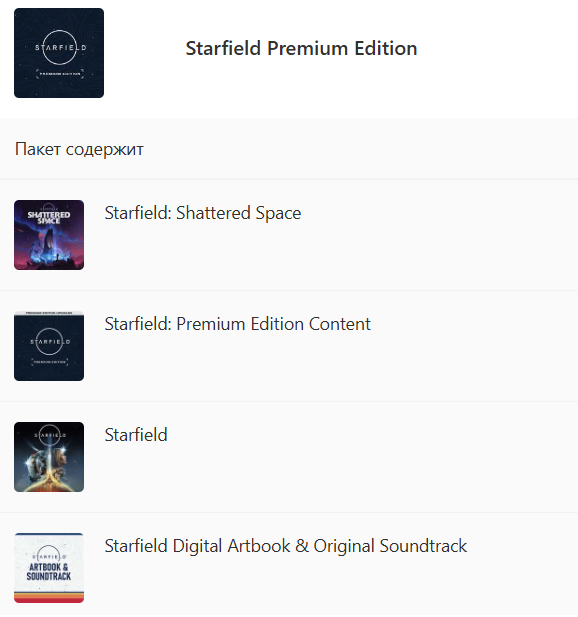578x617 pixels.
Task: Select the 'Пакет содержит' section header
Action: click(x=79, y=149)
